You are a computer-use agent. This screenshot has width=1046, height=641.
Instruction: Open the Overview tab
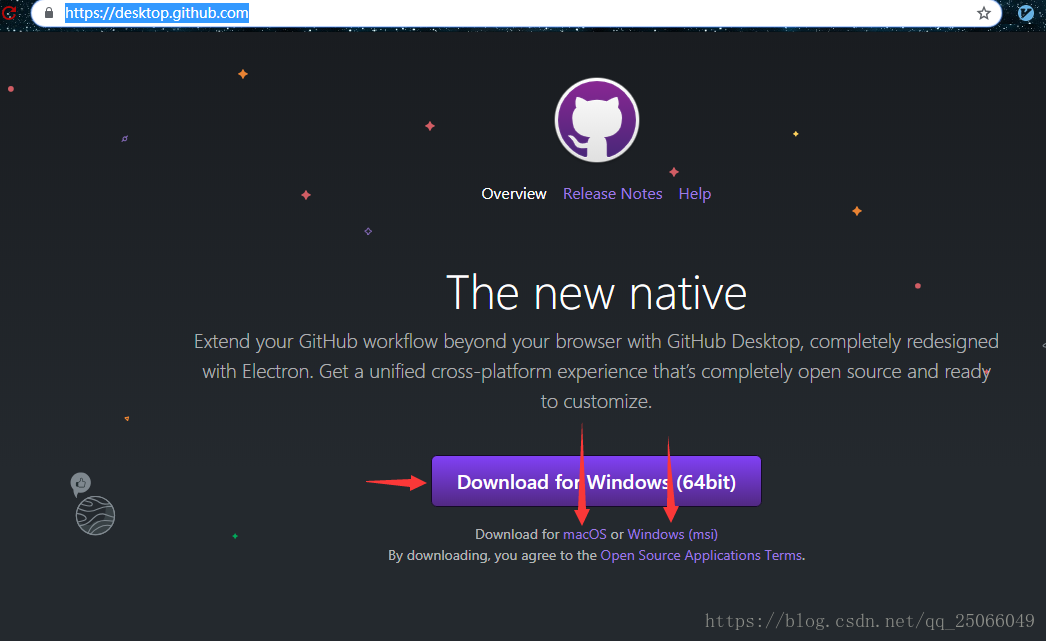click(514, 193)
